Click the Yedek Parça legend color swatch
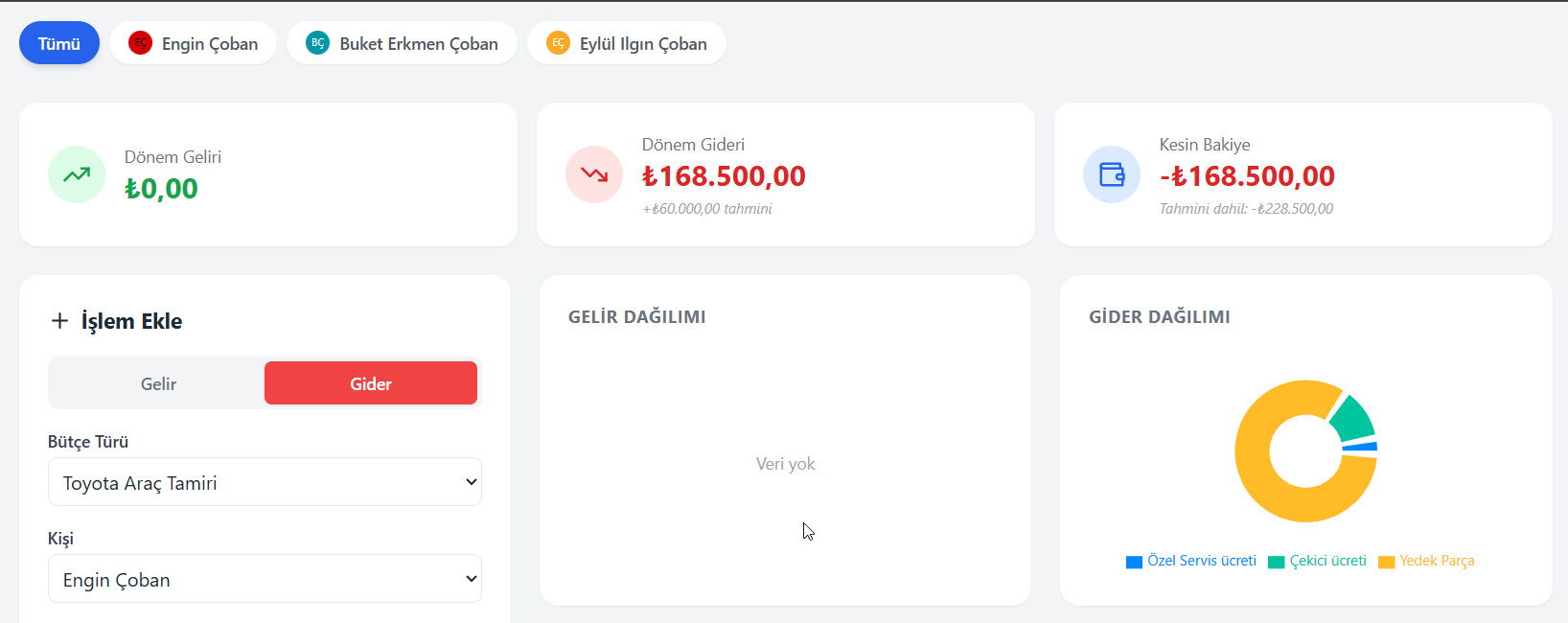This screenshot has width=1568, height=623. point(1386,562)
